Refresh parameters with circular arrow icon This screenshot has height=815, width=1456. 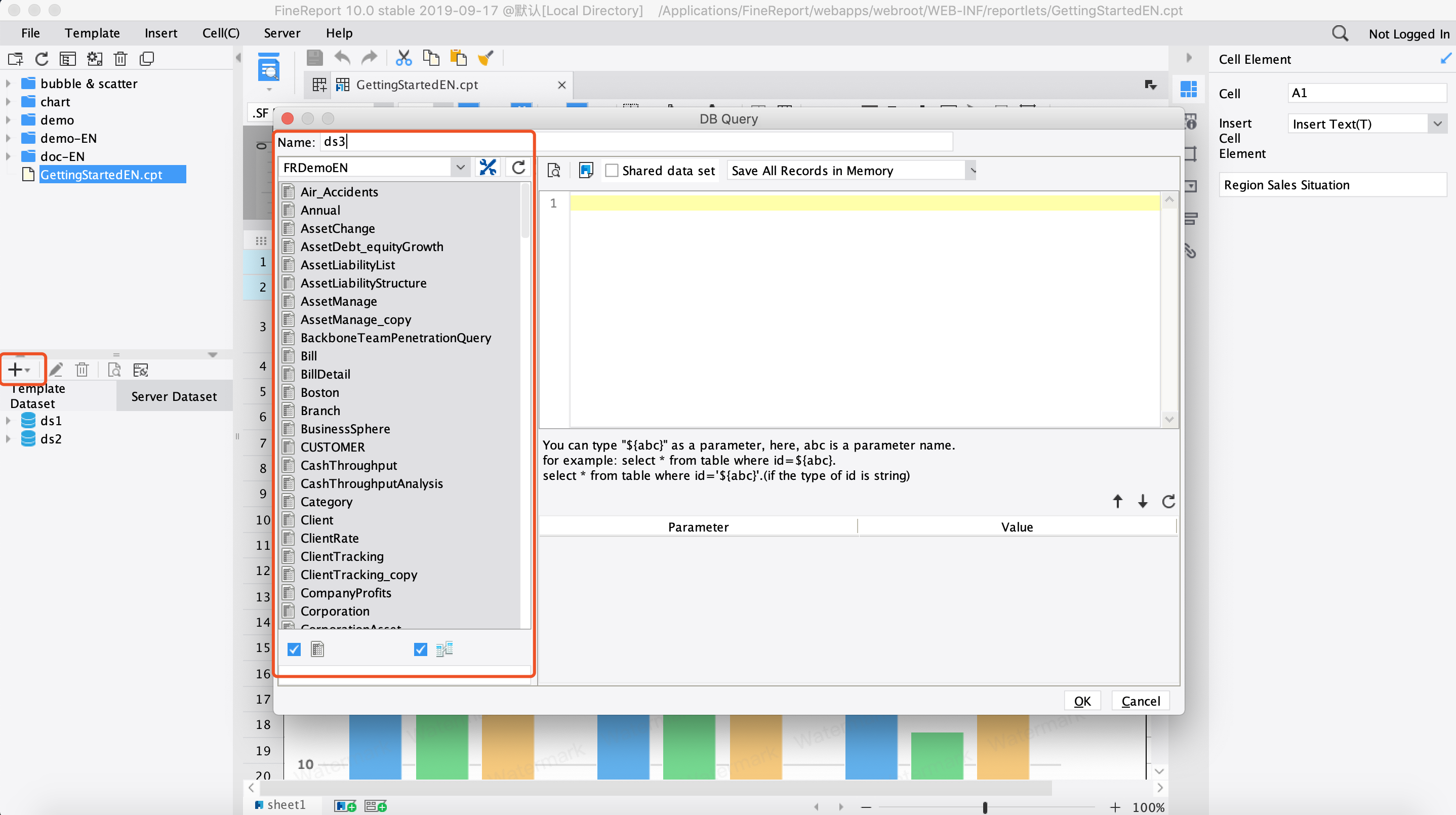1168,501
